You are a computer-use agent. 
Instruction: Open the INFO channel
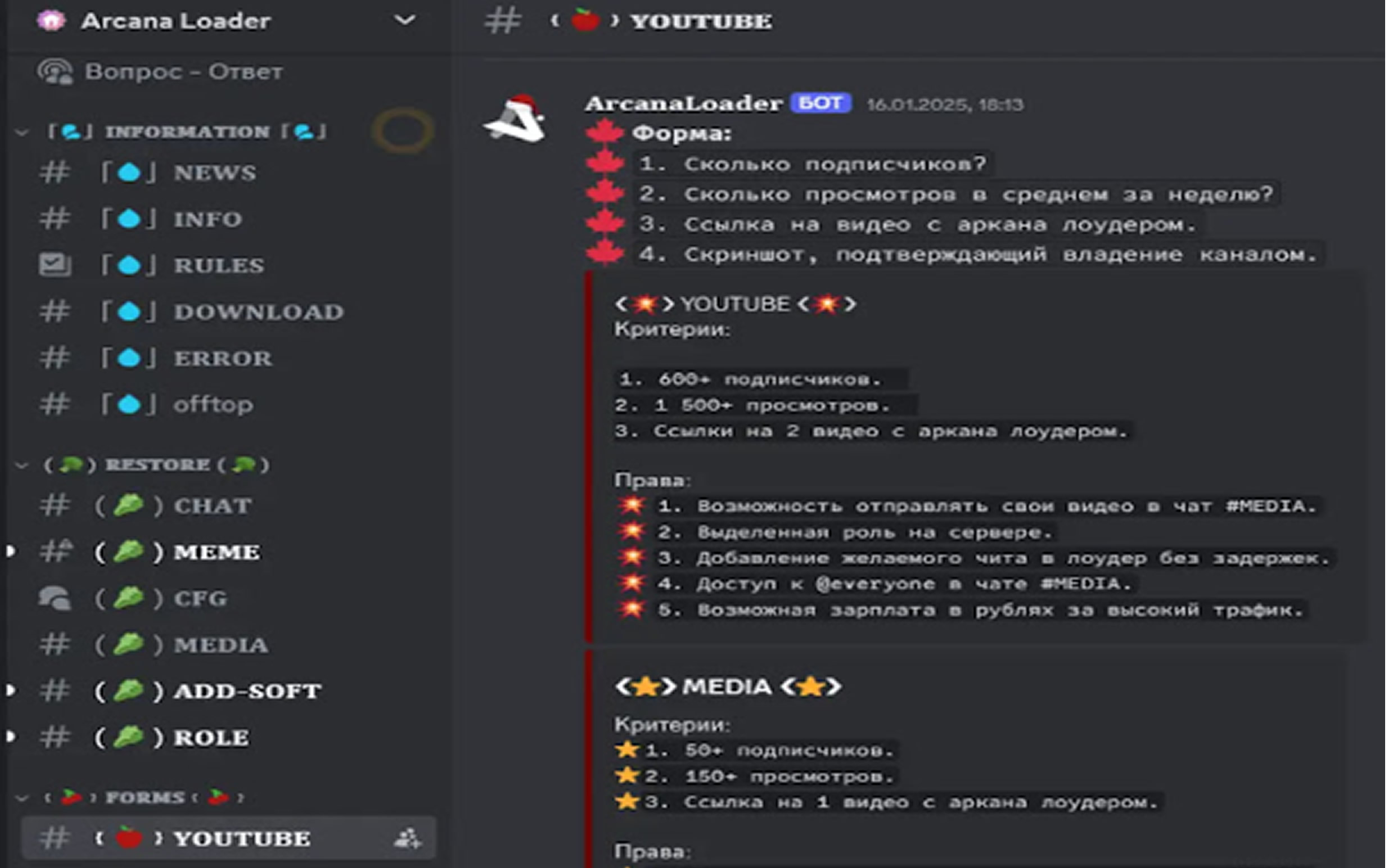pos(208,219)
